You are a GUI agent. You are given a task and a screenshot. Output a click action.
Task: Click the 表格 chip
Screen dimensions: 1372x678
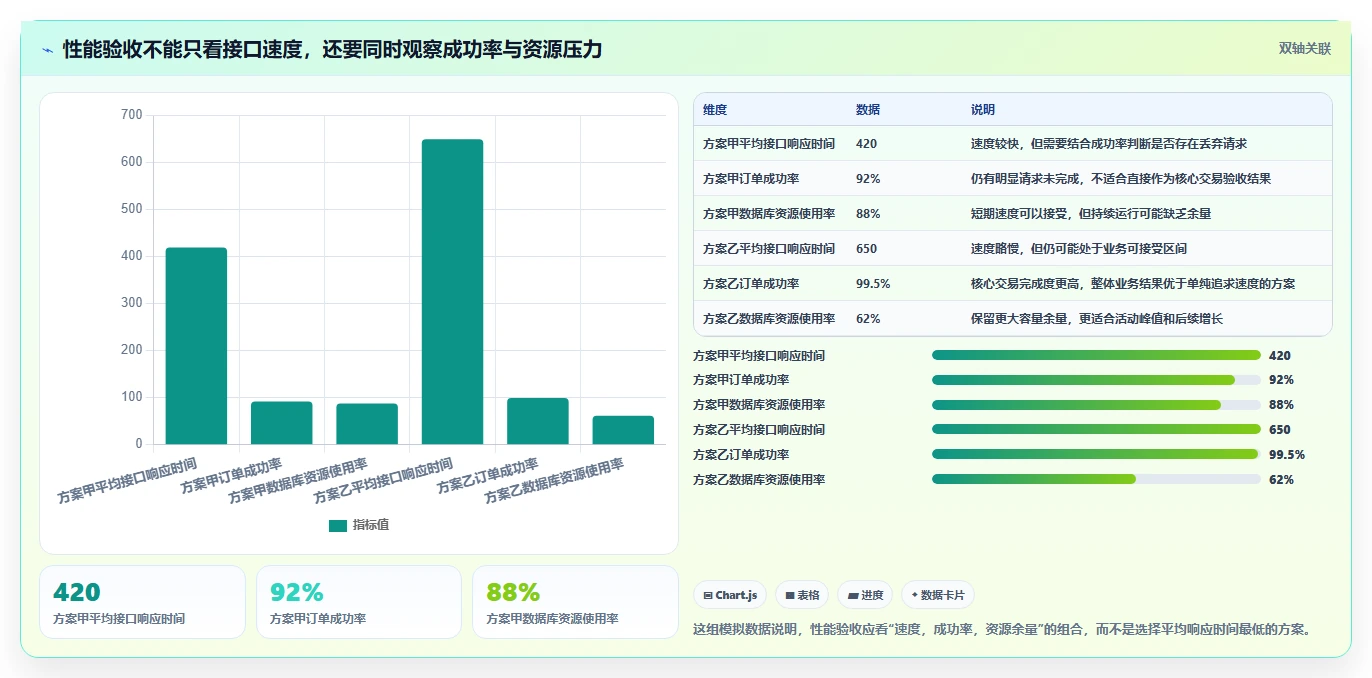(x=802, y=595)
